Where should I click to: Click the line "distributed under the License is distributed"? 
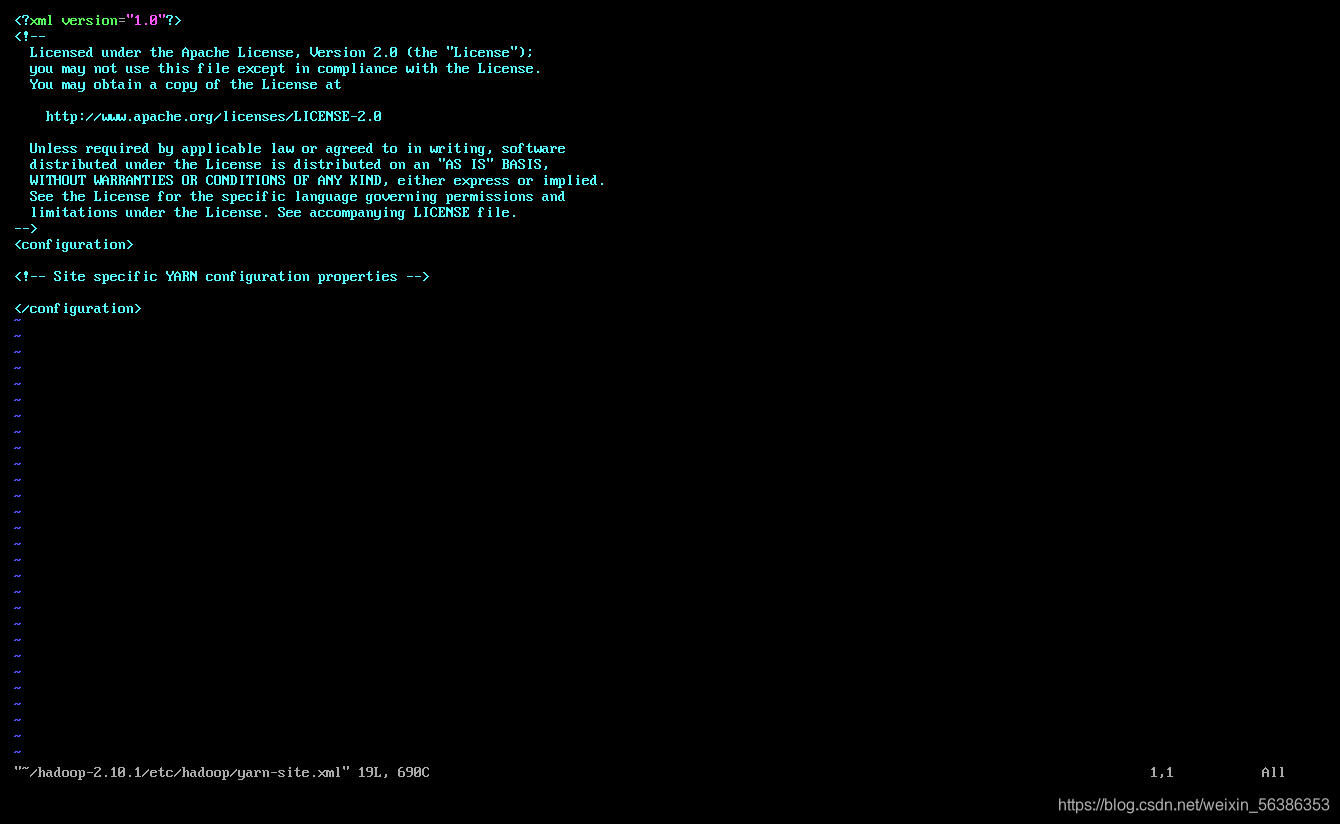(289, 164)
